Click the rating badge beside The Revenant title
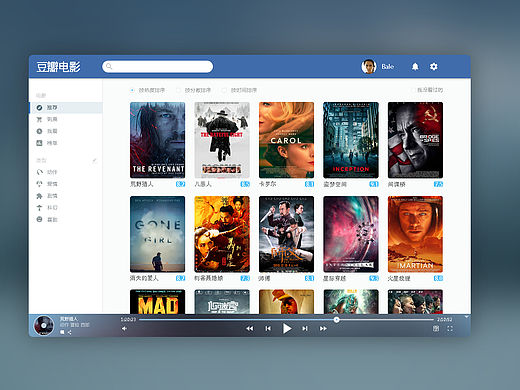 (180, 184)
